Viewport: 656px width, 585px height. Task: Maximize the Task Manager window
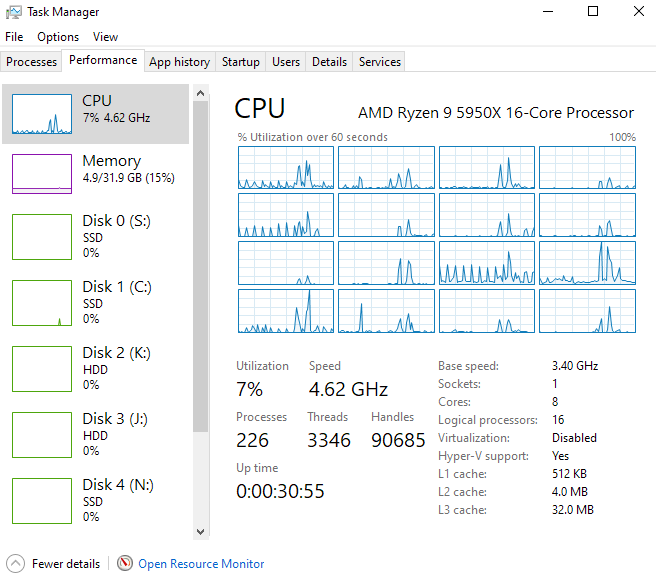pos(593,11)
